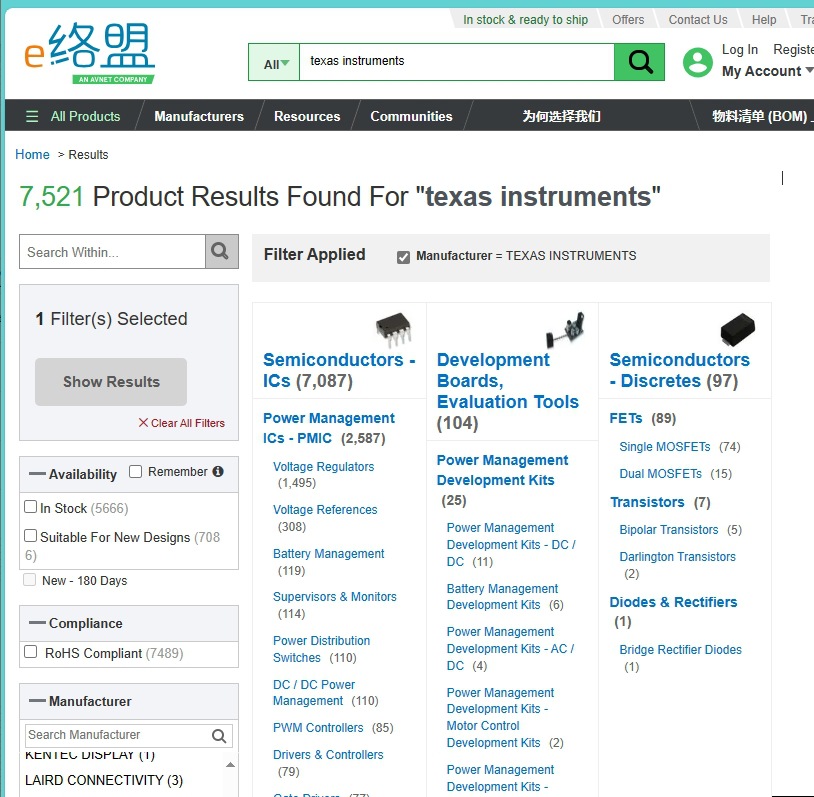Open Development Boards, Evaluation Tools category
The height and width of the screenshot is (797, 814).
(508, 391)
